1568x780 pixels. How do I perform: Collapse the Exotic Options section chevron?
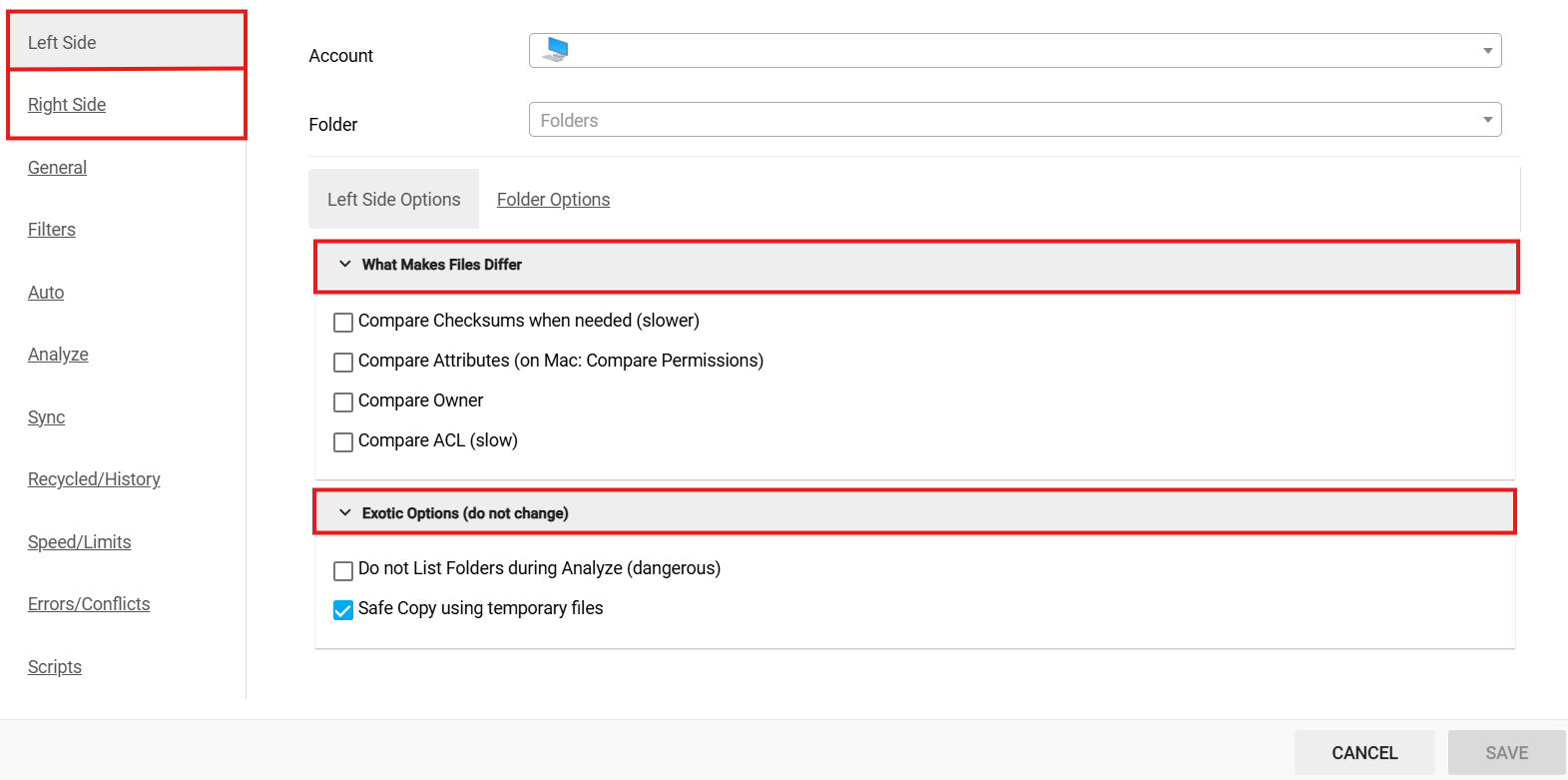coord(345,513)
